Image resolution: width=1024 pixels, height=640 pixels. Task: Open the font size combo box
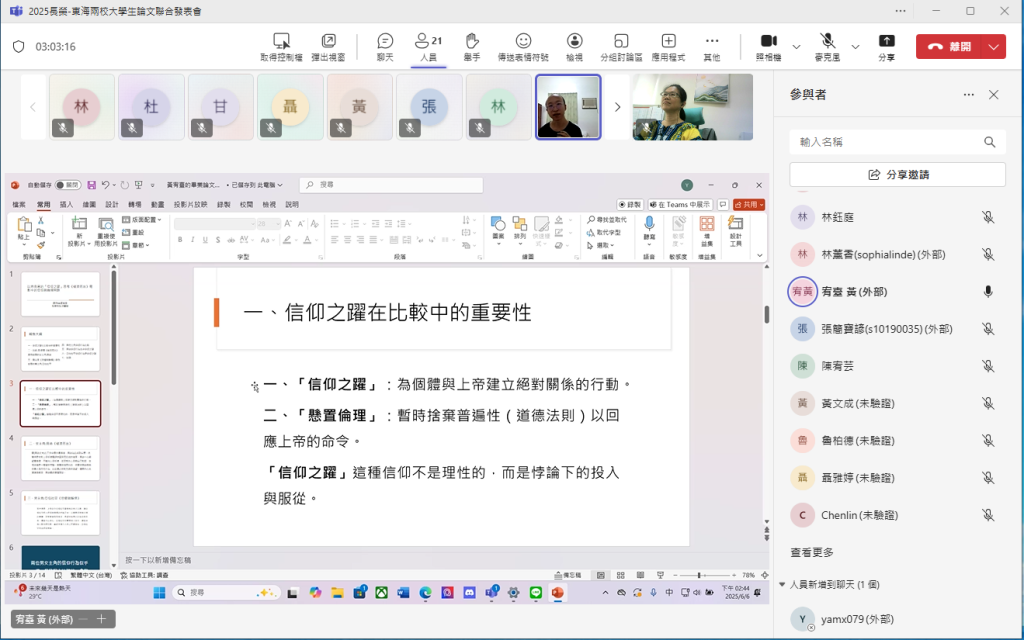pos(268,224)
